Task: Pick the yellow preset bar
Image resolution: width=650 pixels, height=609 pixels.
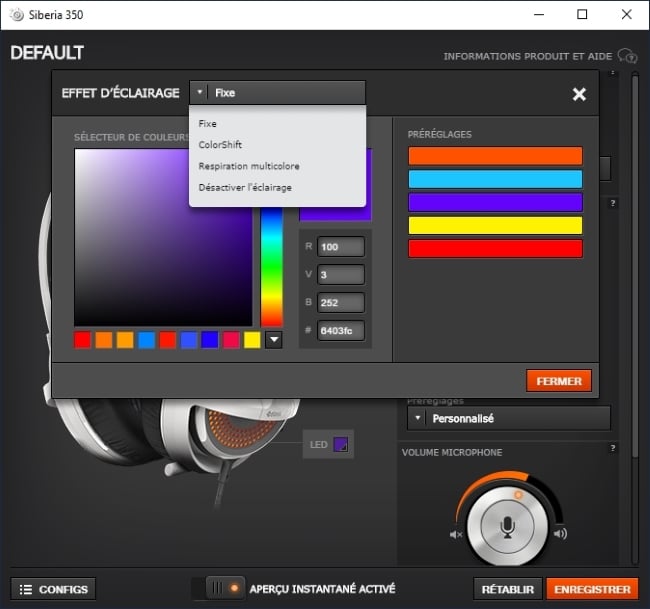Action: click(x=495, y=226)
